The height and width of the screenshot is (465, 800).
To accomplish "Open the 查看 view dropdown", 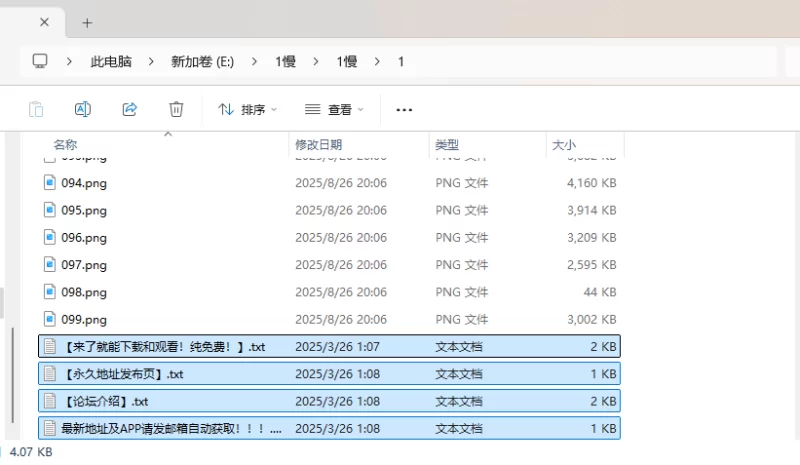I will point(334,109).
